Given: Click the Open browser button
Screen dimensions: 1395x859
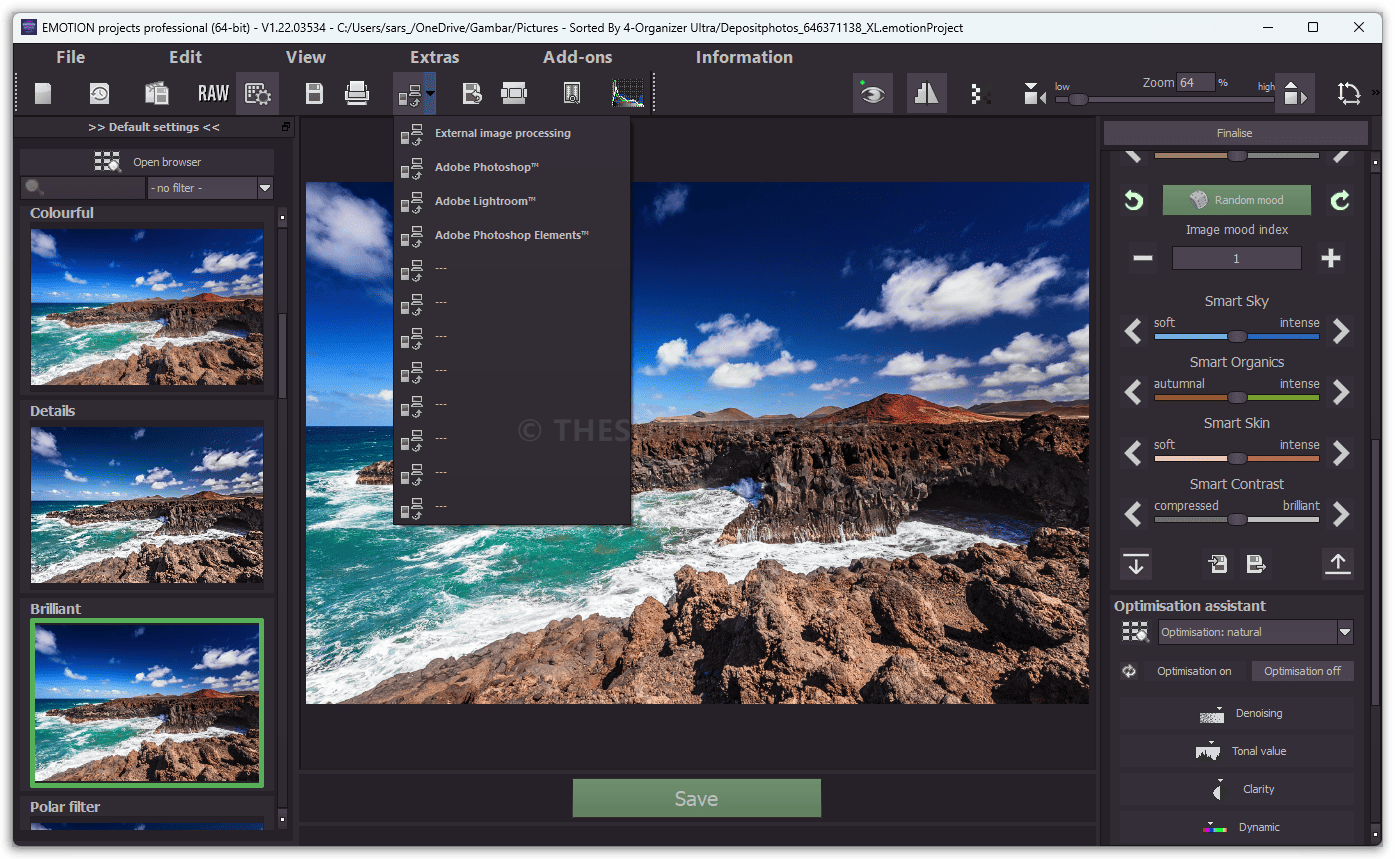Looking at the screenshot, I should 147,162.
